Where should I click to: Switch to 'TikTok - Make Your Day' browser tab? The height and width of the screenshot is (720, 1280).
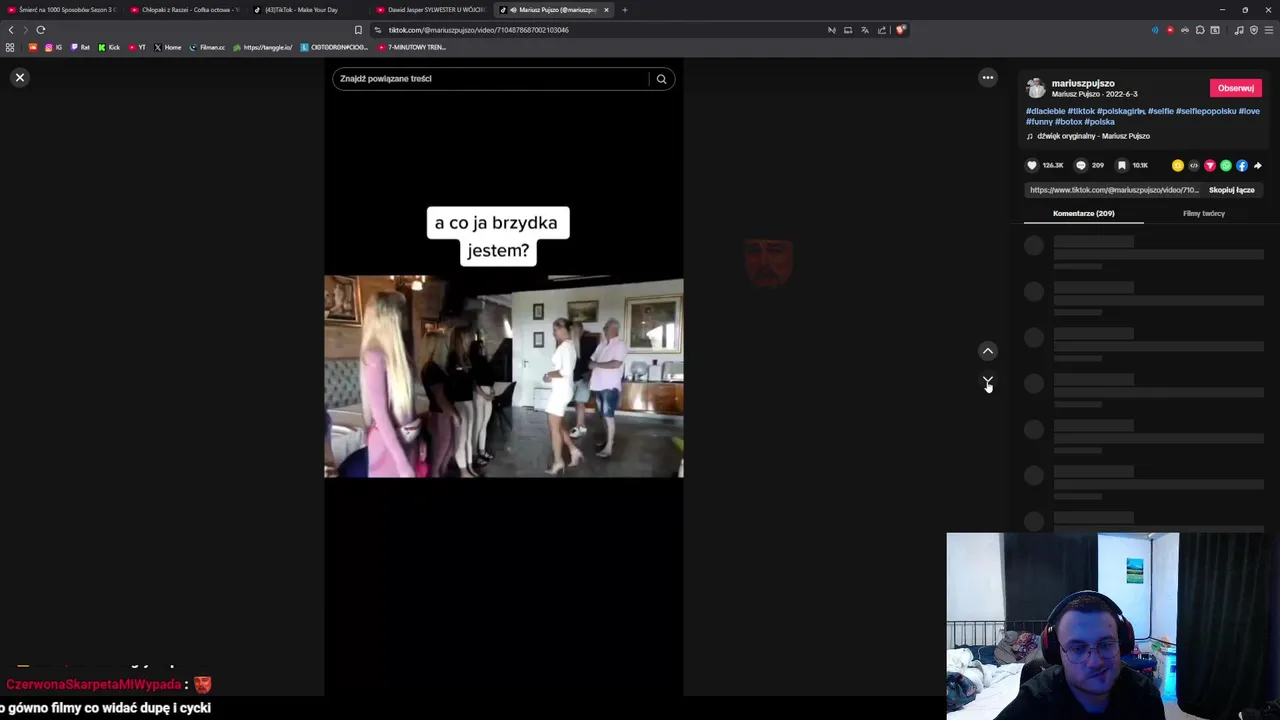click(309, 10)
